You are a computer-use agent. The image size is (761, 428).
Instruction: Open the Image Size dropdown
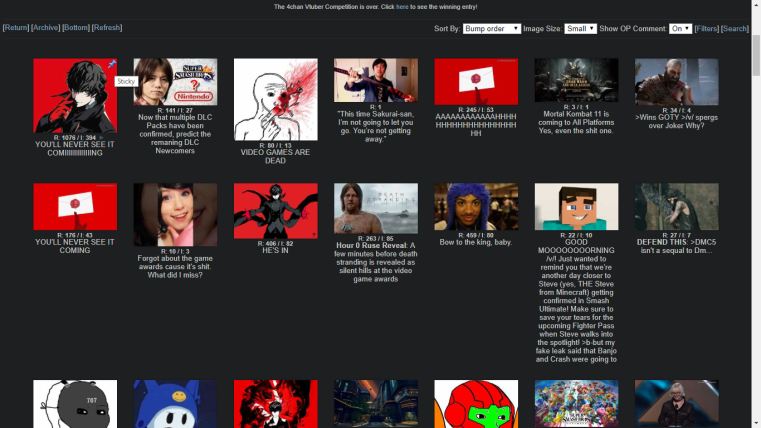click(580, 29)
